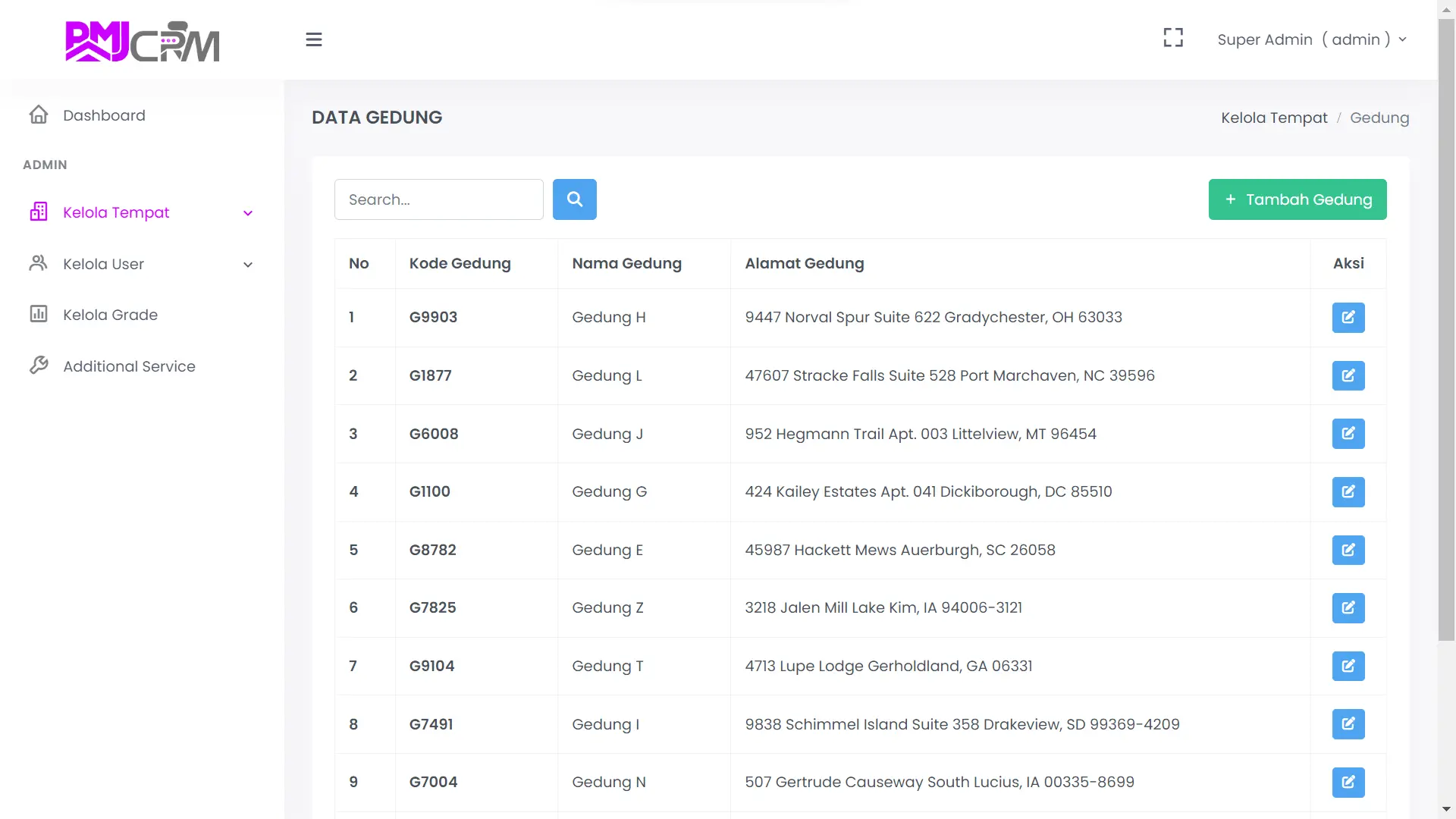Click edit icon for Gedung J

point(1348,434)
